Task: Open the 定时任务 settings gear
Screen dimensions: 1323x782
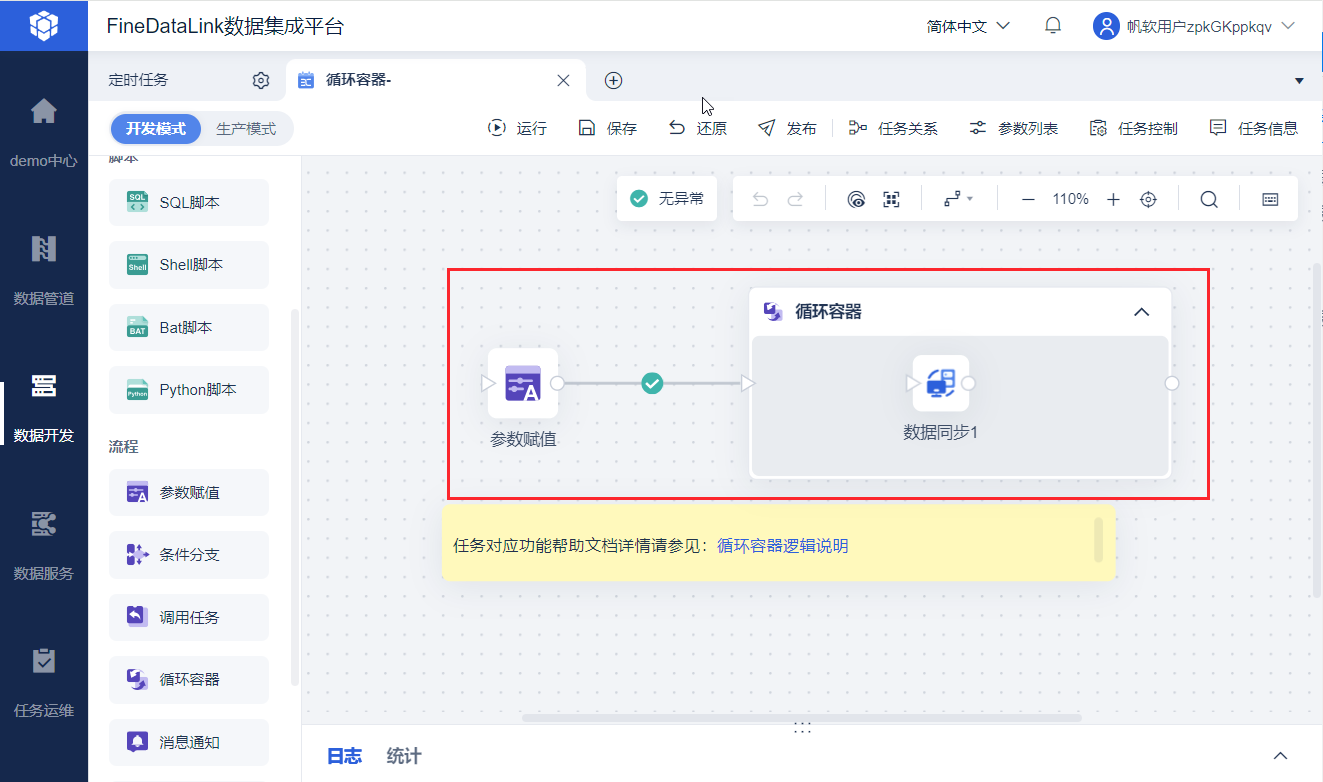Action: [261, 80]
